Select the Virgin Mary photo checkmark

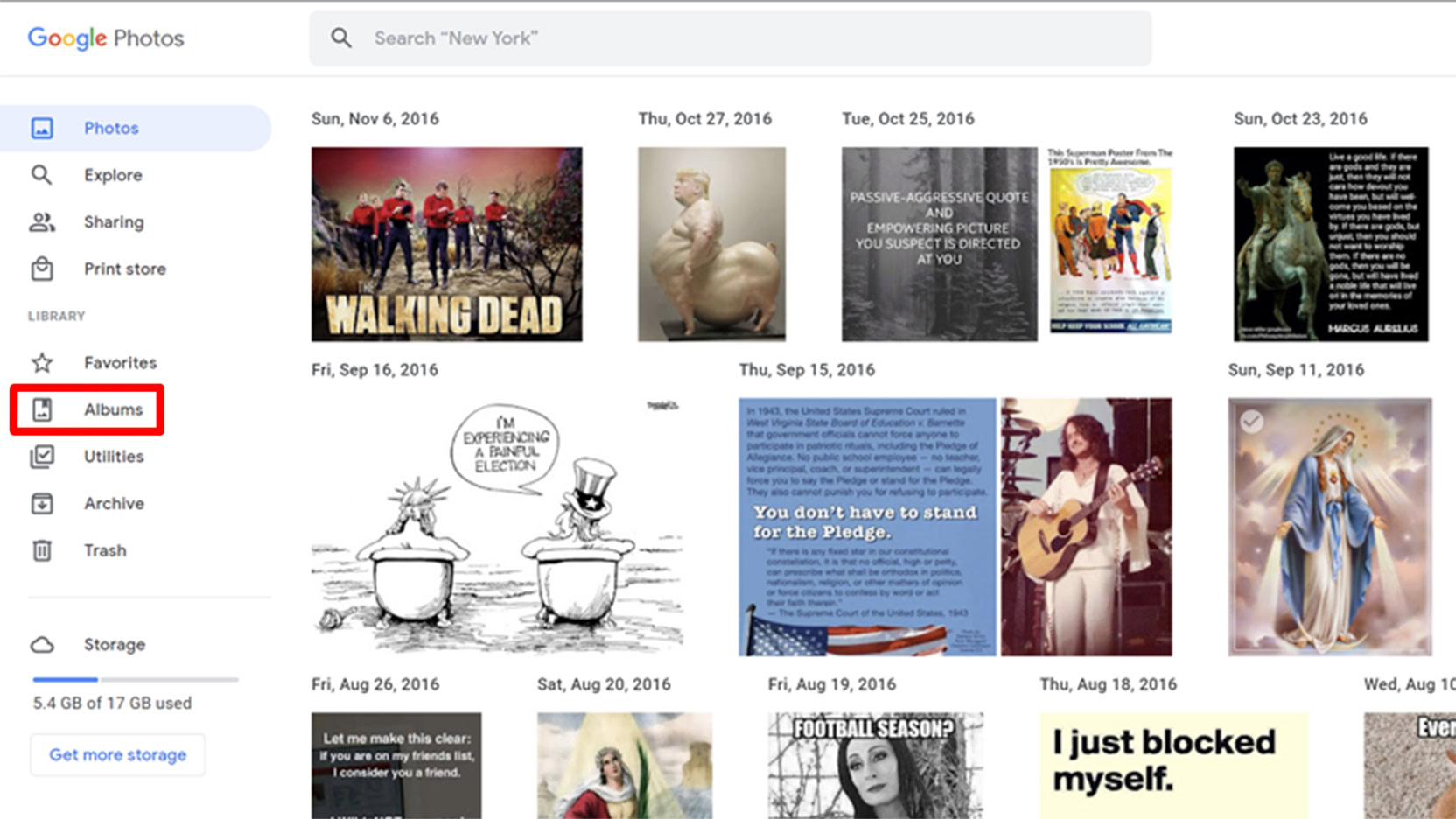click(1252, 422)
